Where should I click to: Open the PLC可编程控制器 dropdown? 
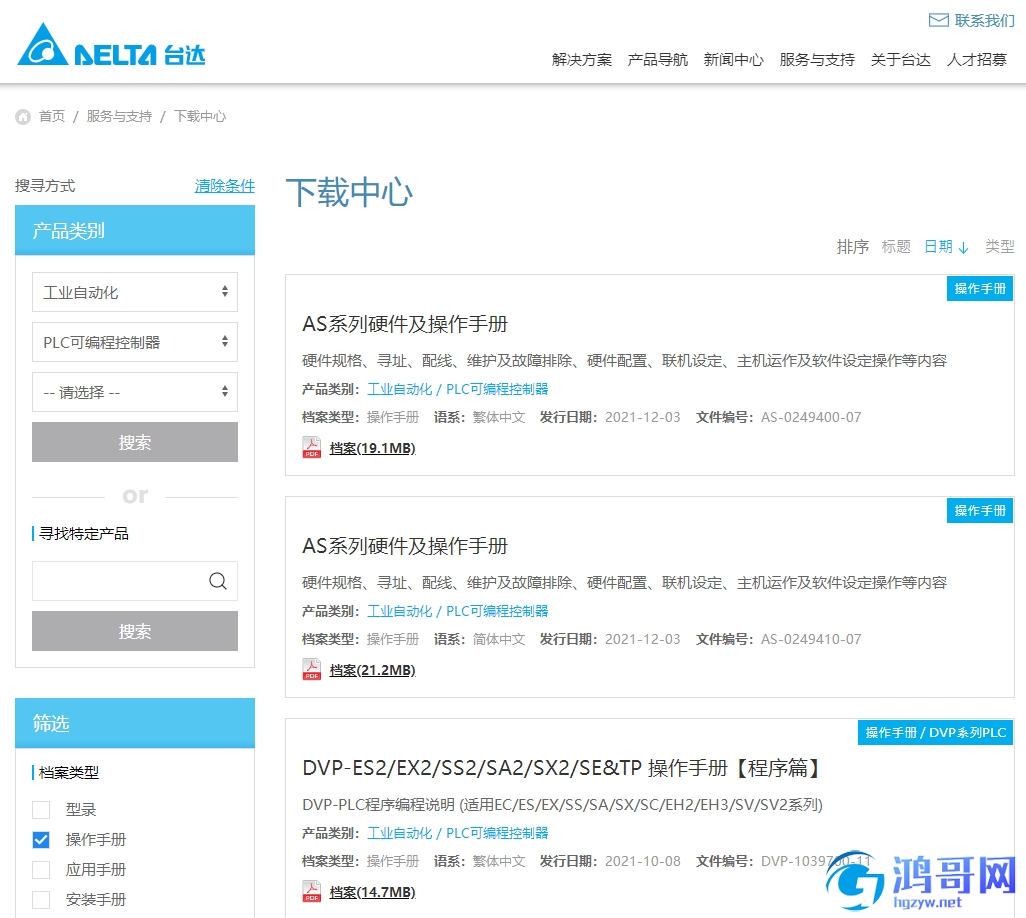[135, 342]
